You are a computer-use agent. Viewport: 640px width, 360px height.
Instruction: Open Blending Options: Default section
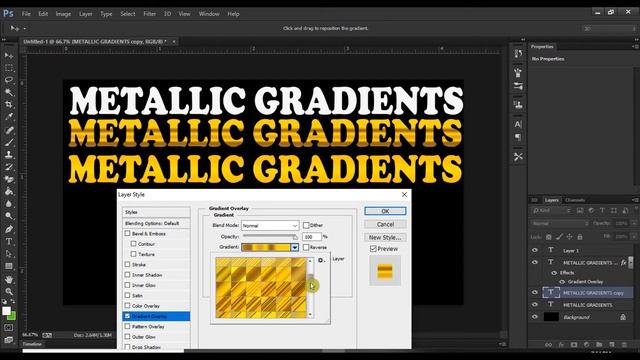pyautogui.click(x=156, y=223)
